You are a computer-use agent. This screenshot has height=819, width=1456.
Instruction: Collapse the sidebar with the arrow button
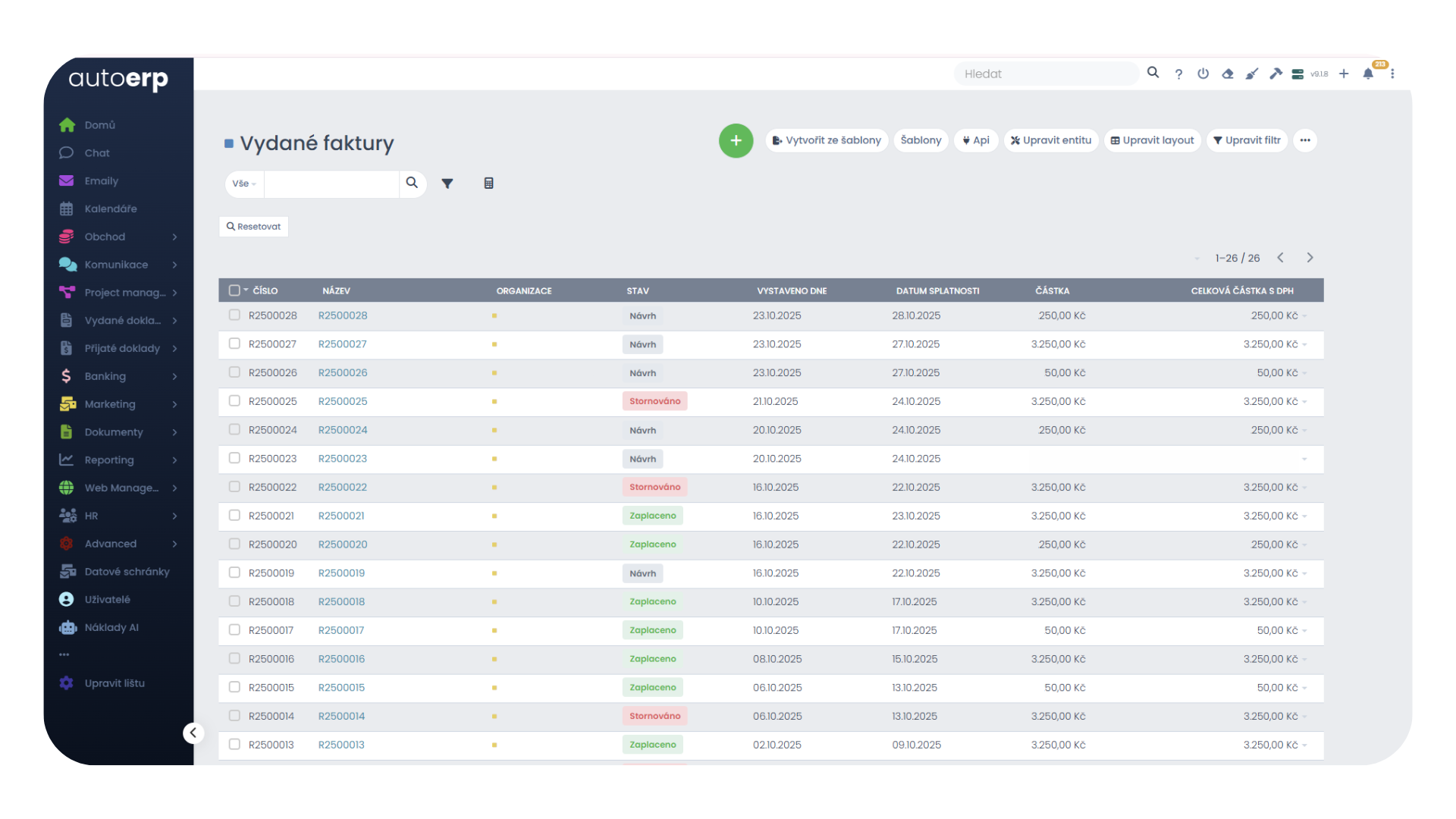193,733
